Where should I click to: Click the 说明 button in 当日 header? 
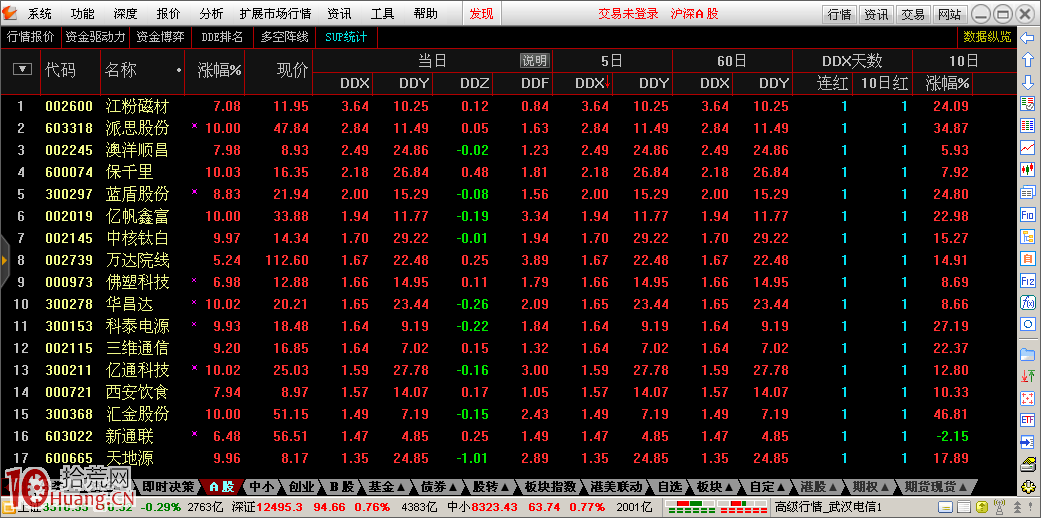(x=534, y=61)
